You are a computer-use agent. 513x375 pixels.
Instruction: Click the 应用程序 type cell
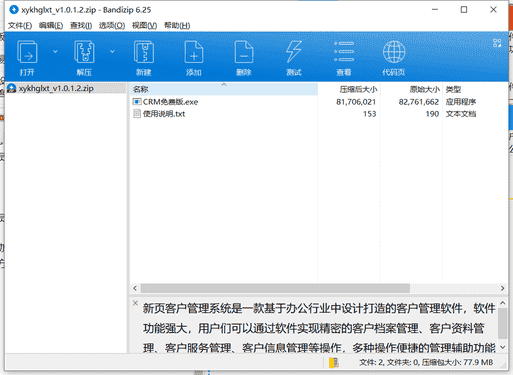point(461,102)
